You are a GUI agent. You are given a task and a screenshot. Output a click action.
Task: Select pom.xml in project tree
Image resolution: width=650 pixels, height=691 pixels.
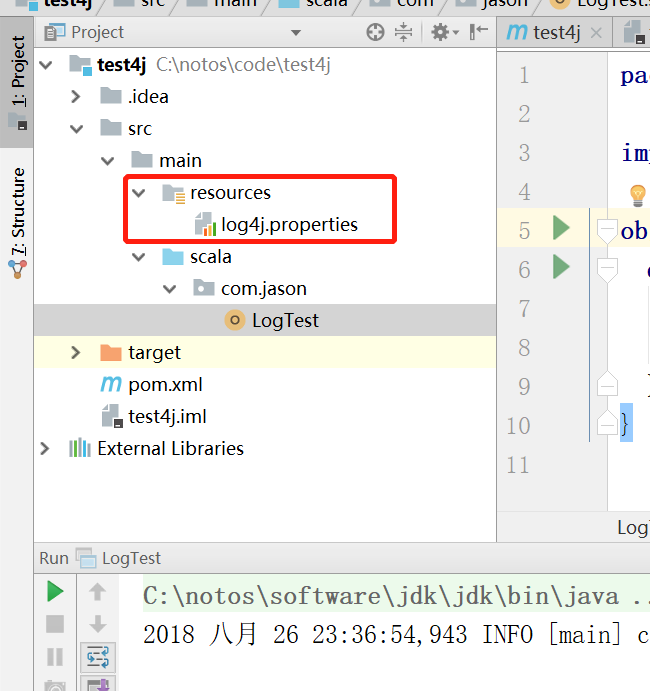coord(166,385)
